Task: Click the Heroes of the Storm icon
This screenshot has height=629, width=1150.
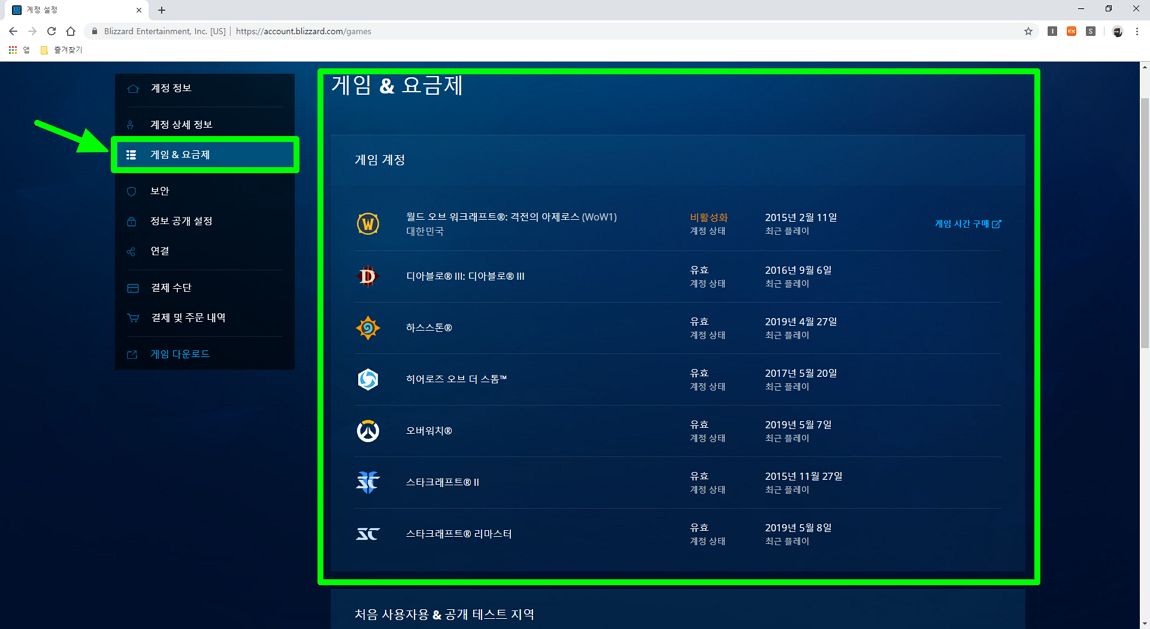Action: click(367, 379)
